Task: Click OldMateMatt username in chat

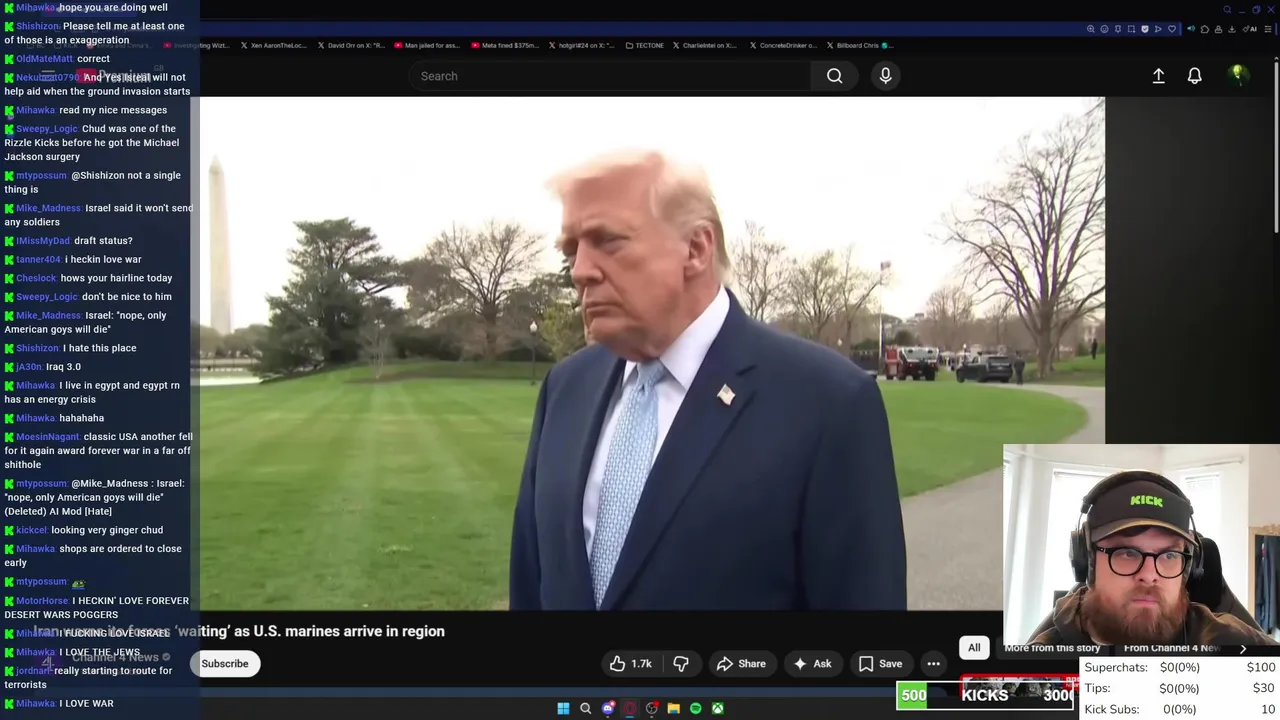Action: tap(44, 59)
